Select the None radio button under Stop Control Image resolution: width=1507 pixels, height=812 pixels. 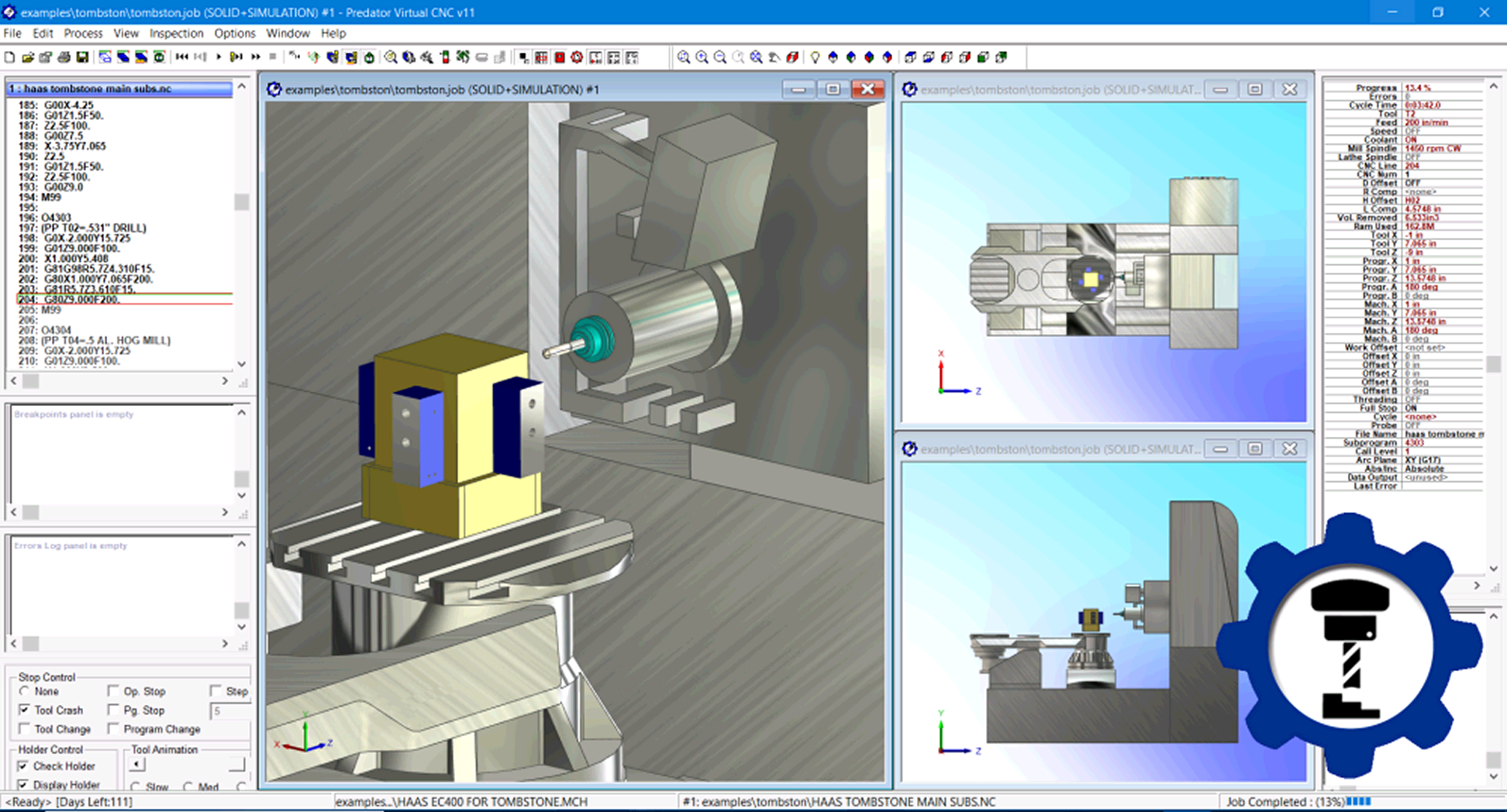(x=24, y=690)
